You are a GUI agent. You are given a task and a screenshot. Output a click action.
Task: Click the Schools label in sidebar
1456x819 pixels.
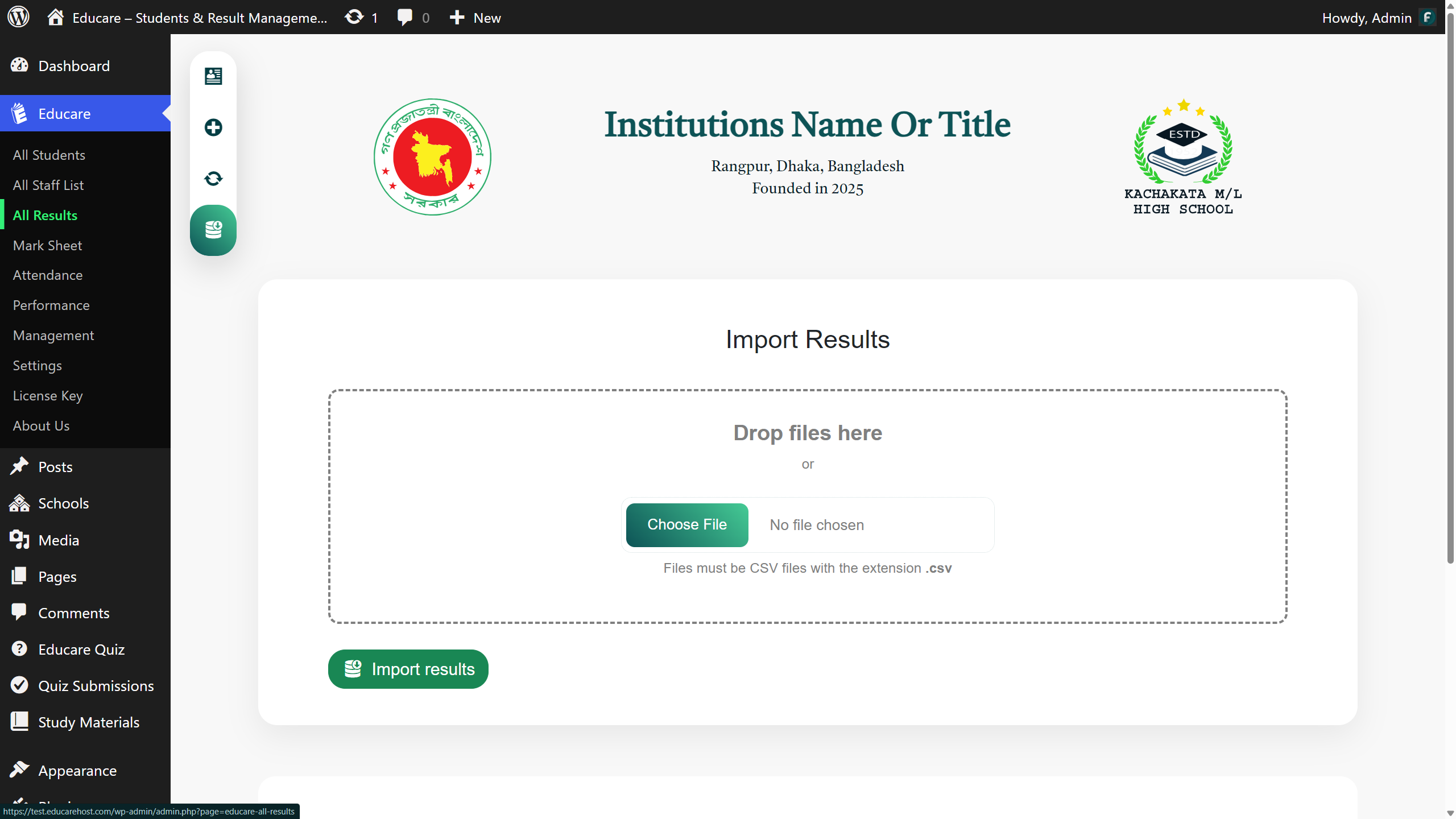(x=63, y=503)
